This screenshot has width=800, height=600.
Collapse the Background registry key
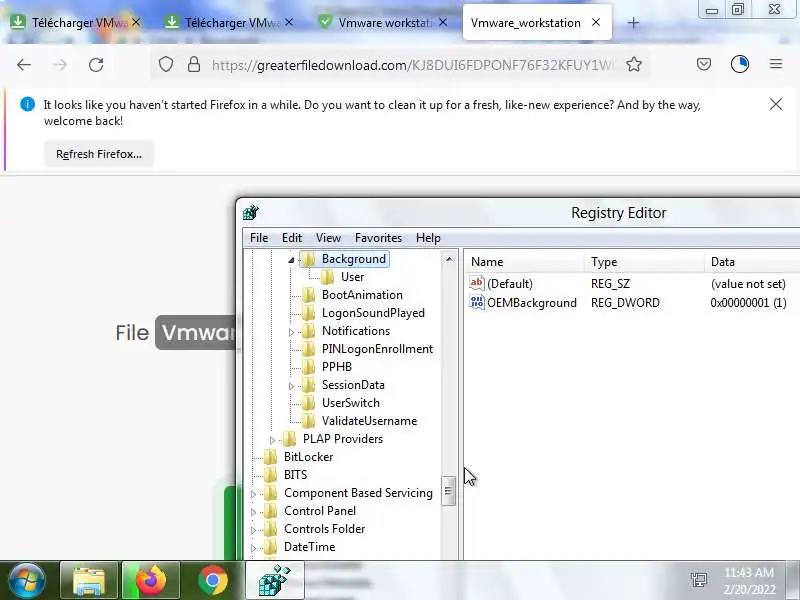coord(291,260)
